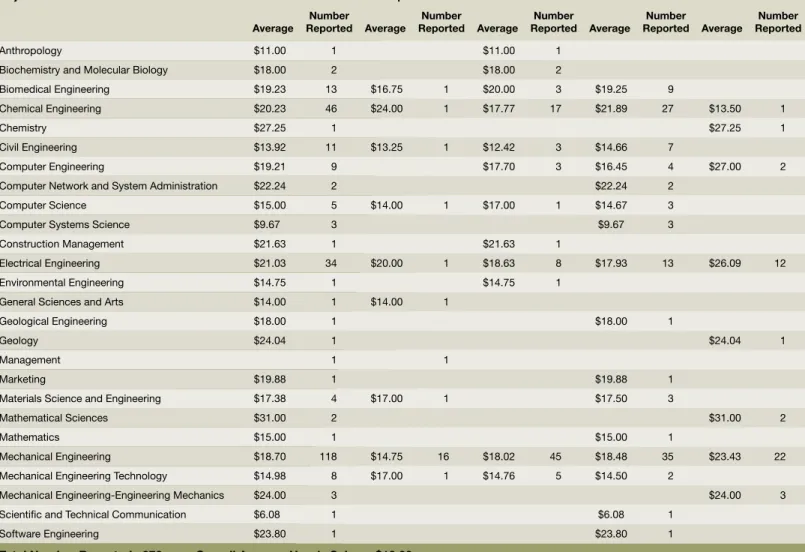Select the Electrical Engineering major name
The width and height of the screenshot is (805, 552).
tap(50, 263)
